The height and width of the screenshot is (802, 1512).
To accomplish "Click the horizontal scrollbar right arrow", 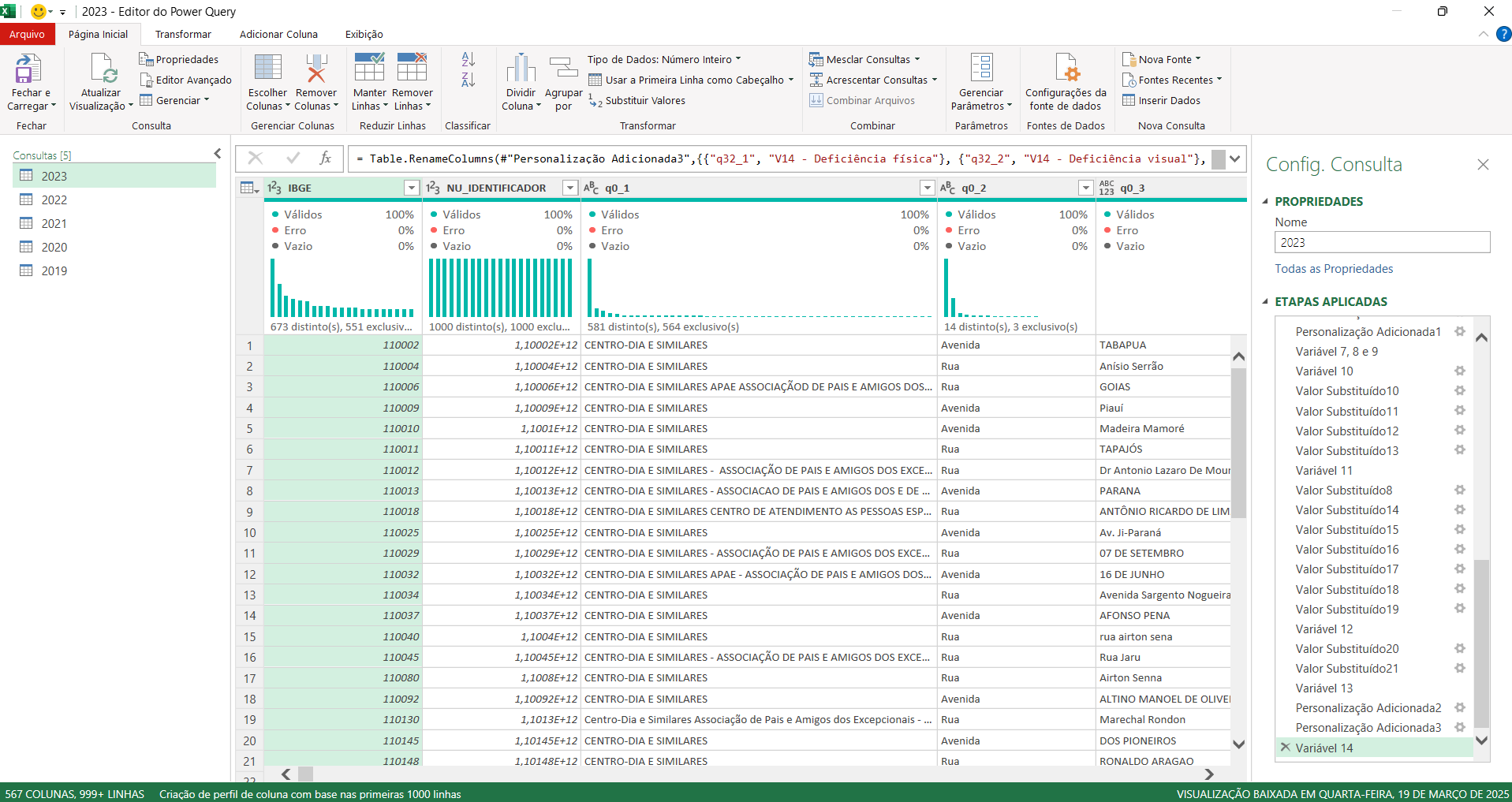I will point(1209,774).
